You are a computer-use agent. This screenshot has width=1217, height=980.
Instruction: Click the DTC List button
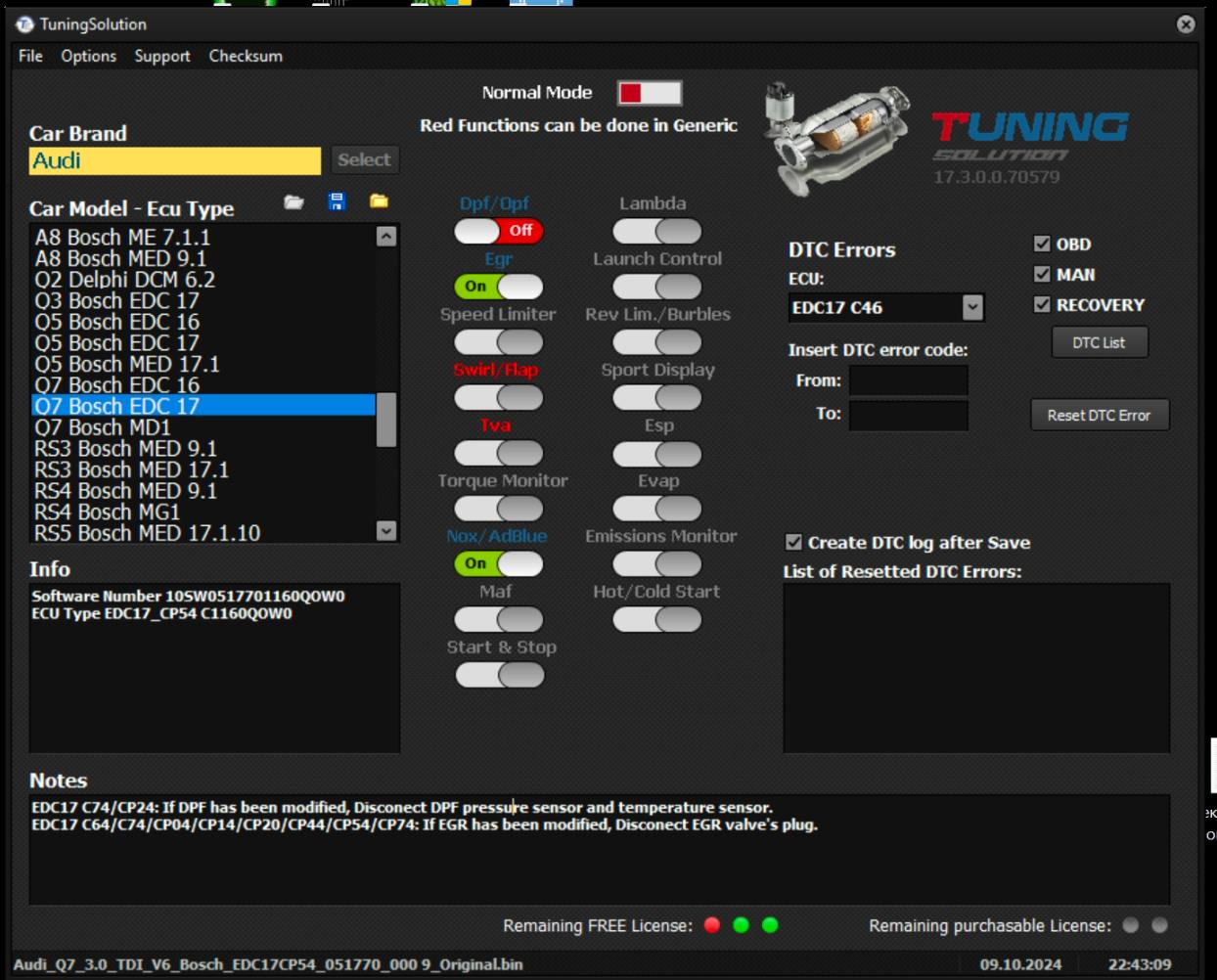click(1100, 342)
